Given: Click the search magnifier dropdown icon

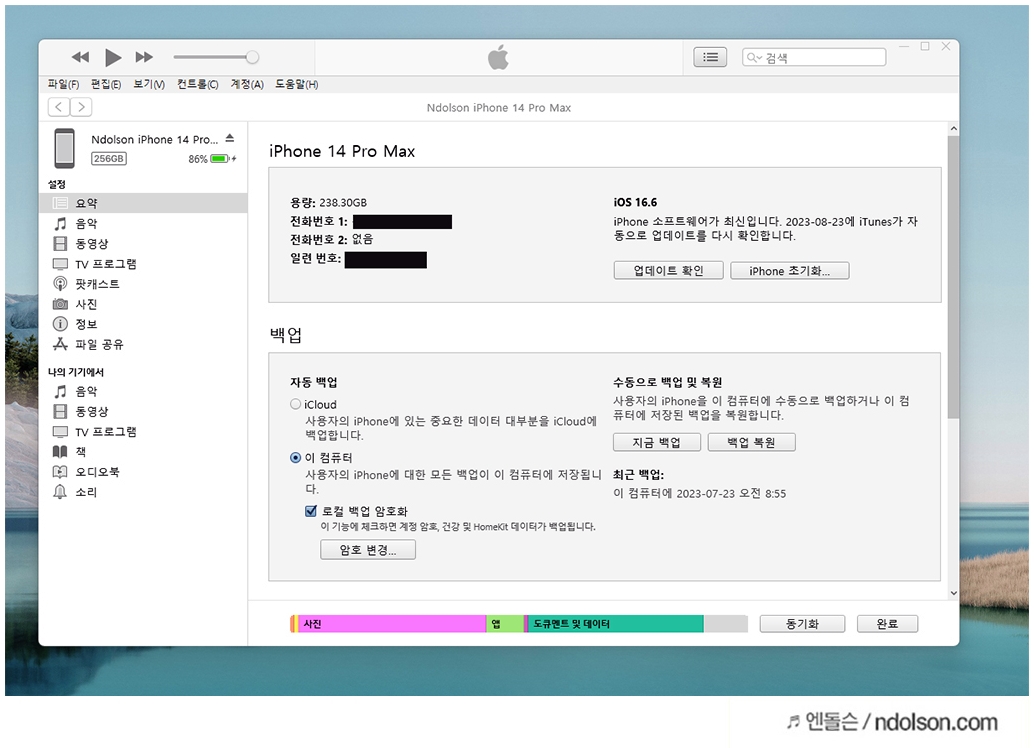Looking at the screenshot, I should (x=754, y=57).
